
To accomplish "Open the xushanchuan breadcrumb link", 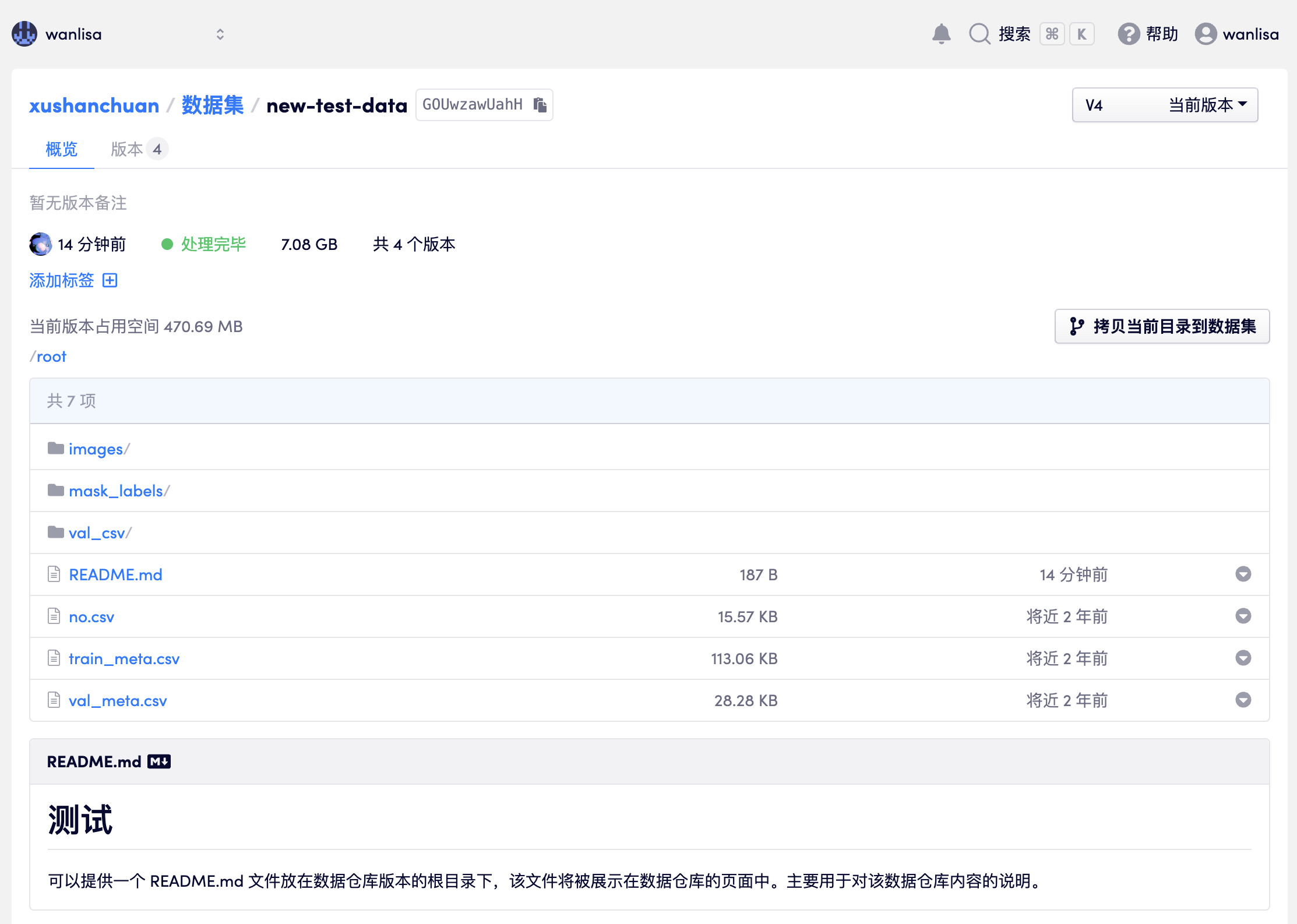I will 94,105.
